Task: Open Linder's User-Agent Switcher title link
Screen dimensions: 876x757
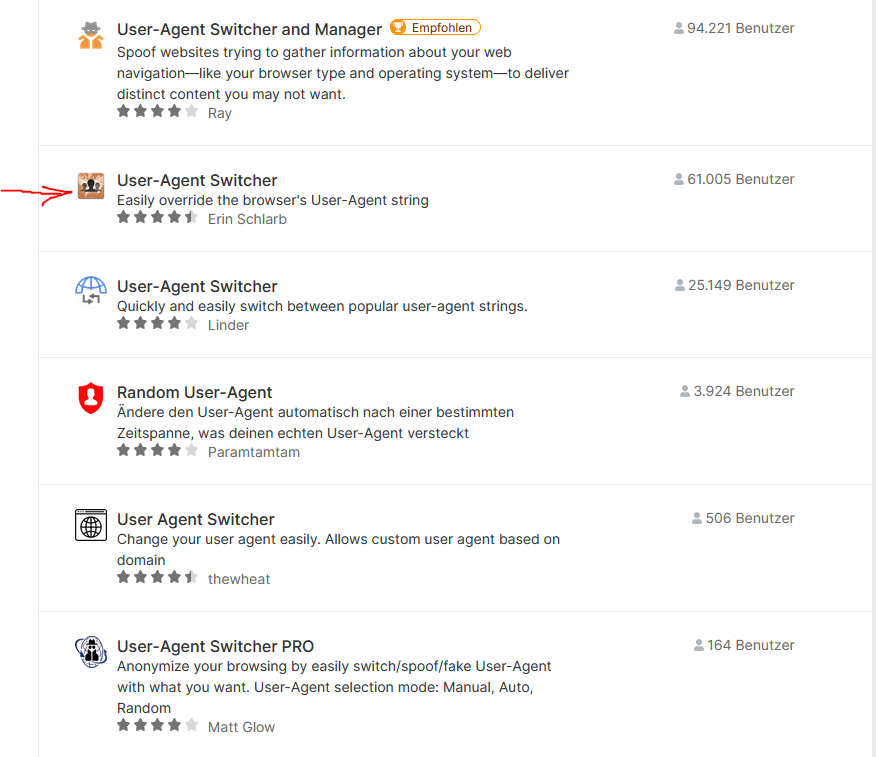Action: pos(197,286)
